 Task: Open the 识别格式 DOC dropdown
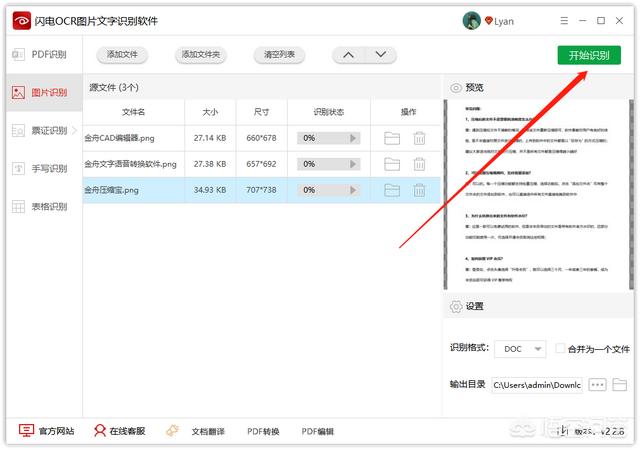(x=520, y=349)
